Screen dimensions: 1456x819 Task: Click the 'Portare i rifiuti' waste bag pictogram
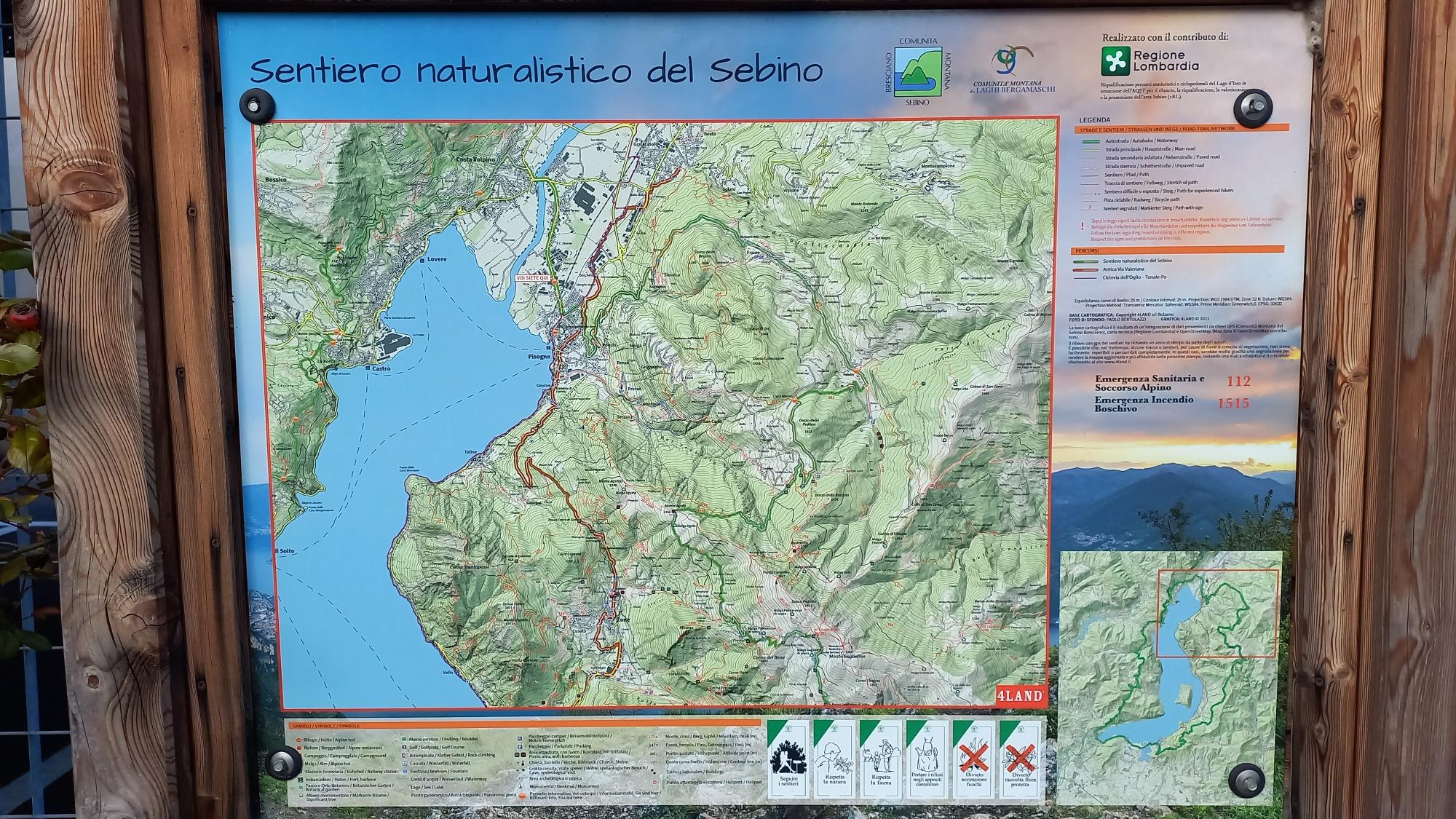click(x=927, y=758)
